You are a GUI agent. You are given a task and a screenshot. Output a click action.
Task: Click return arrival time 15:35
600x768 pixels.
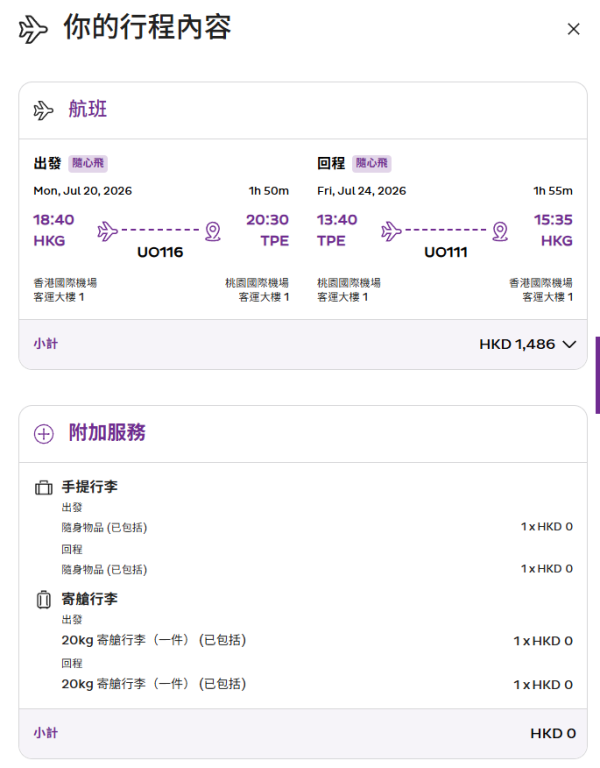pos(553,220)
